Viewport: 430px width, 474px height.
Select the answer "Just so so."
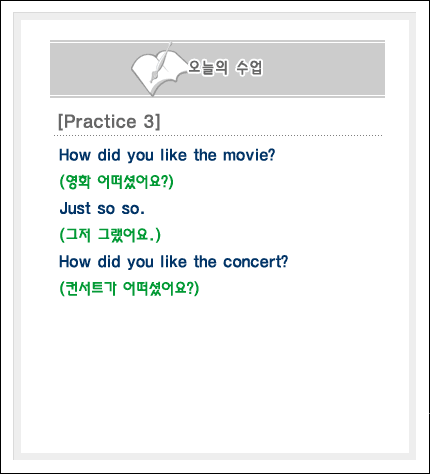102,209
